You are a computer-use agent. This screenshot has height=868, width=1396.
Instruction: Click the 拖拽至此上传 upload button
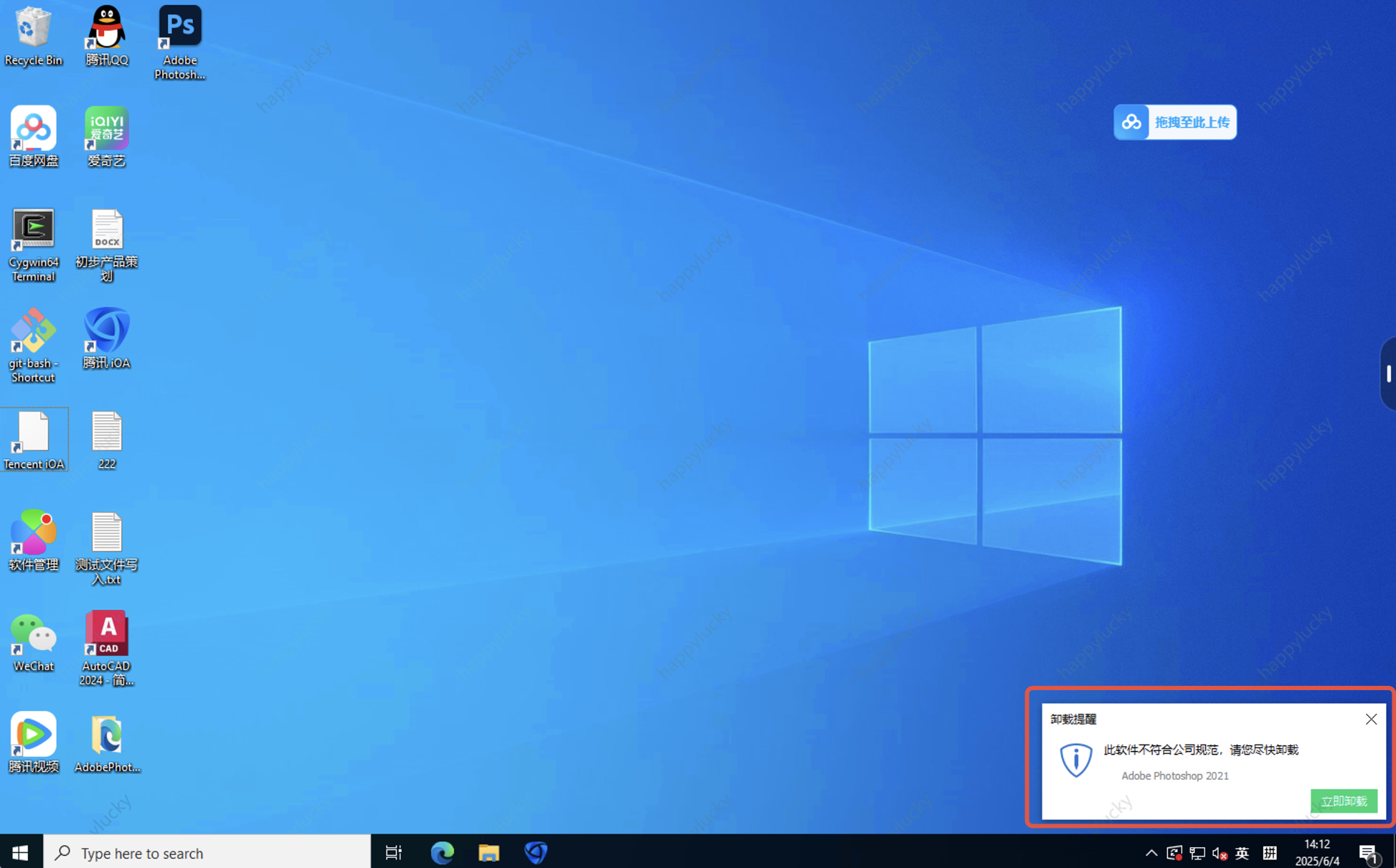coord(1174,122)
